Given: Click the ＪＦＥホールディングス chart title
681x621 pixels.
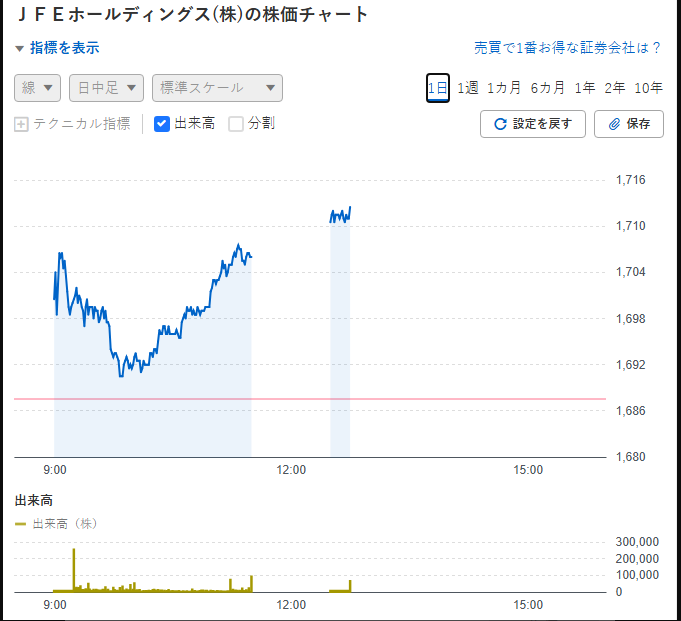Looking at the screenshot, I should (193, 15).
